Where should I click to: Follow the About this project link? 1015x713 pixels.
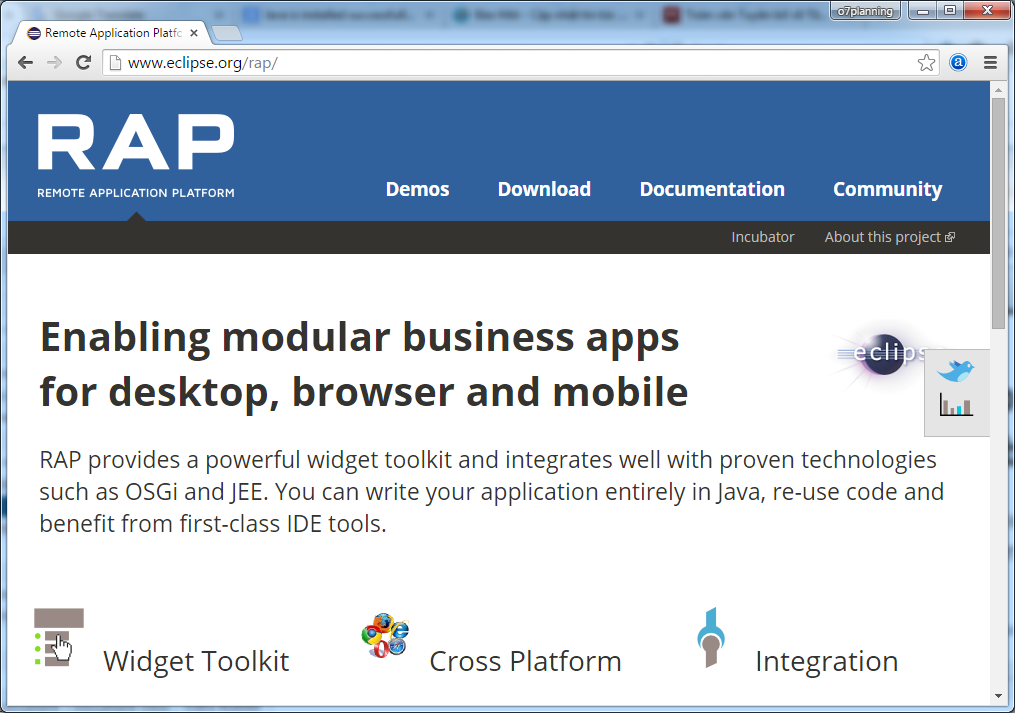(889, 237)
